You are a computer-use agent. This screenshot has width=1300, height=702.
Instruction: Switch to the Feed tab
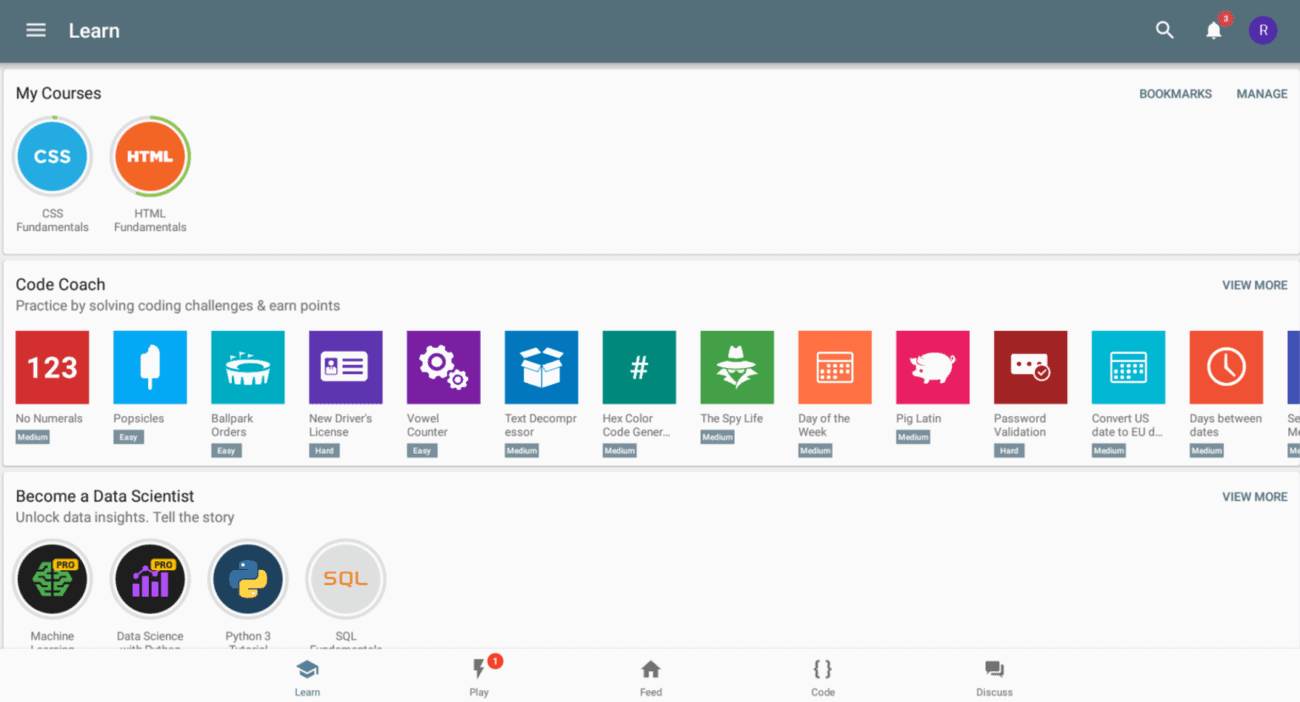(x=651, y=677)
